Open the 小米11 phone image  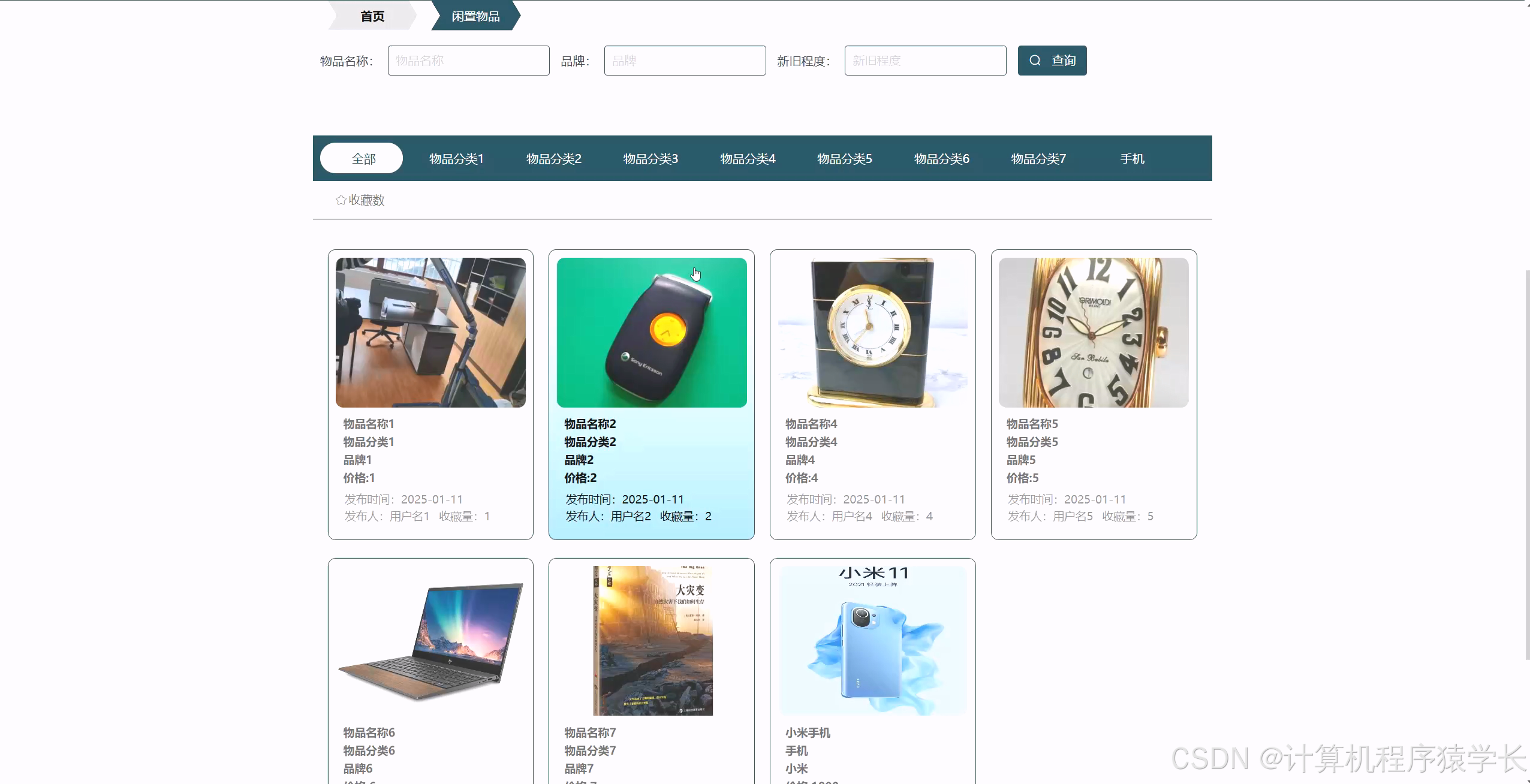(x=873, y=641)
